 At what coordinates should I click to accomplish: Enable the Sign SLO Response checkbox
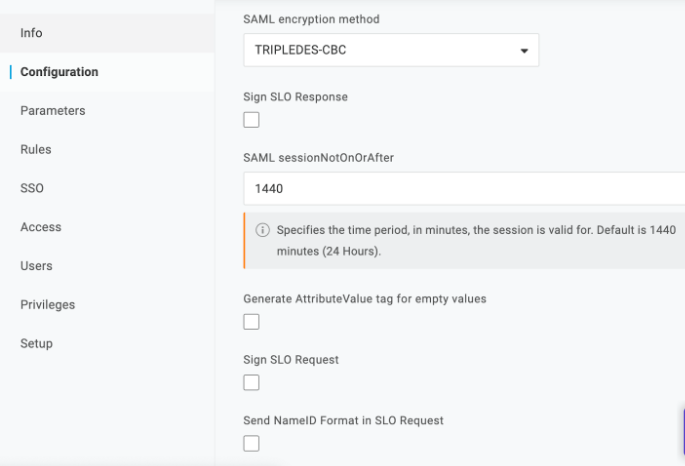[x=251, y=120]
